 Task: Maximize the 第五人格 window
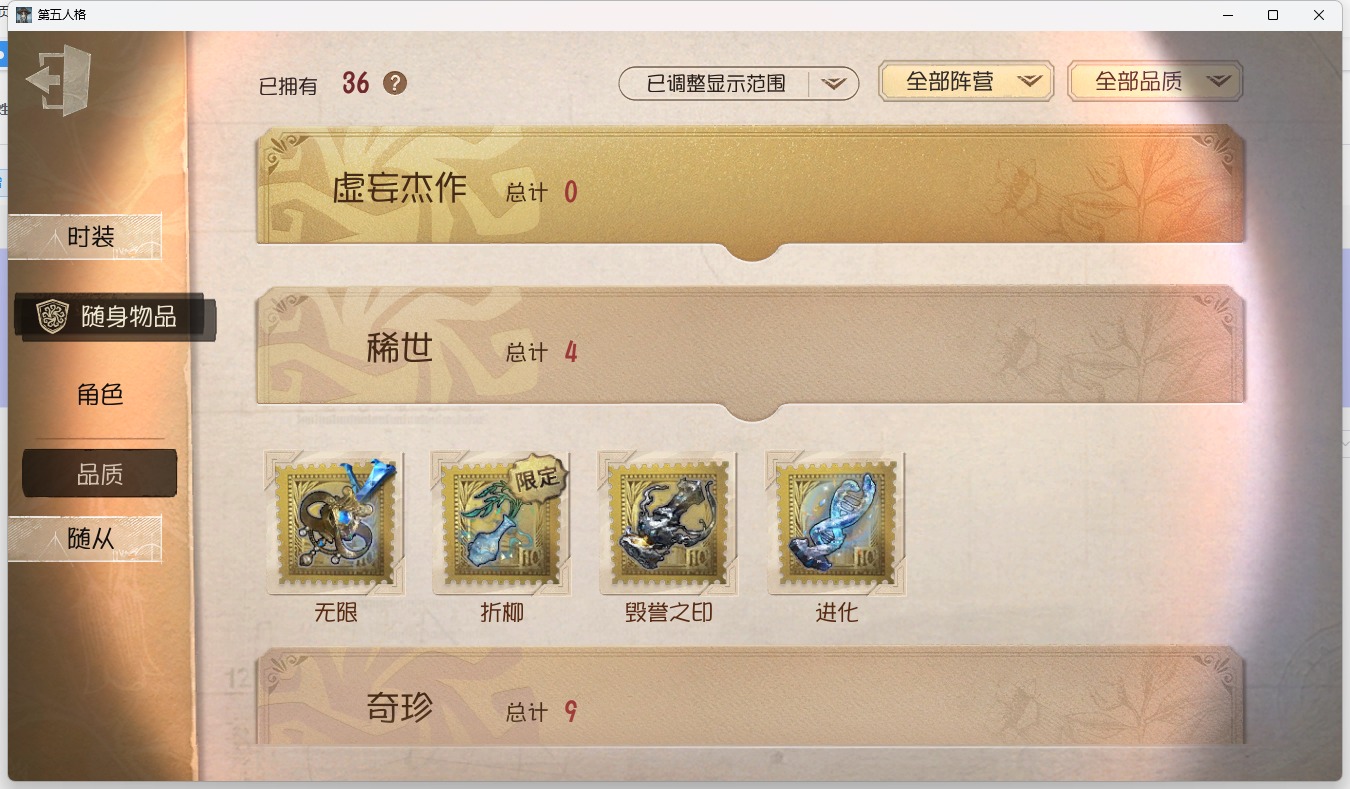coord(1273,15)
